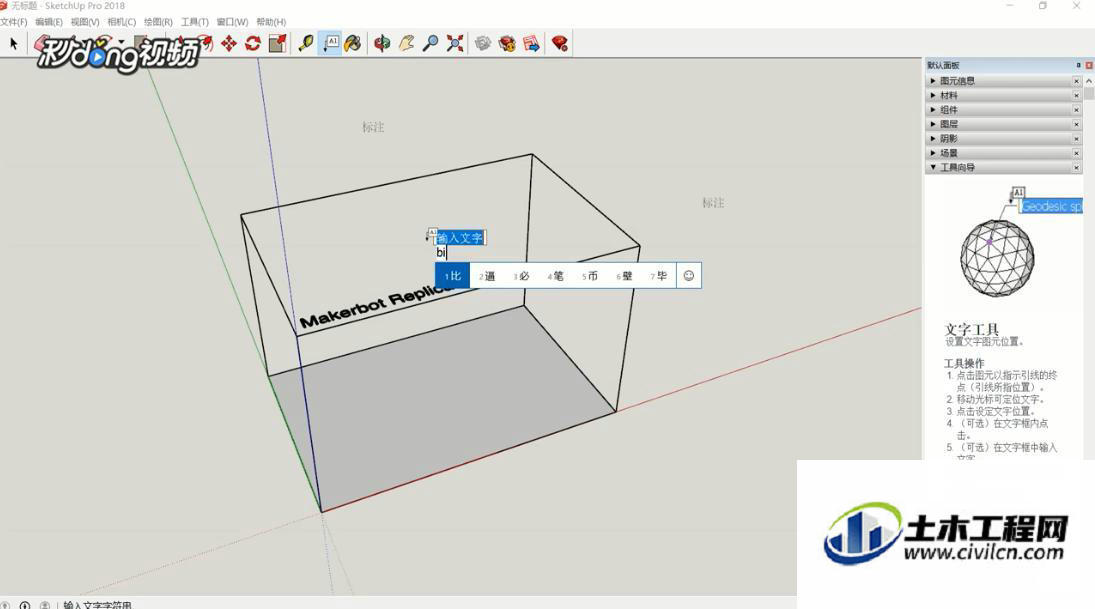Click the 文字工具 instructor heading

point(971,329)
